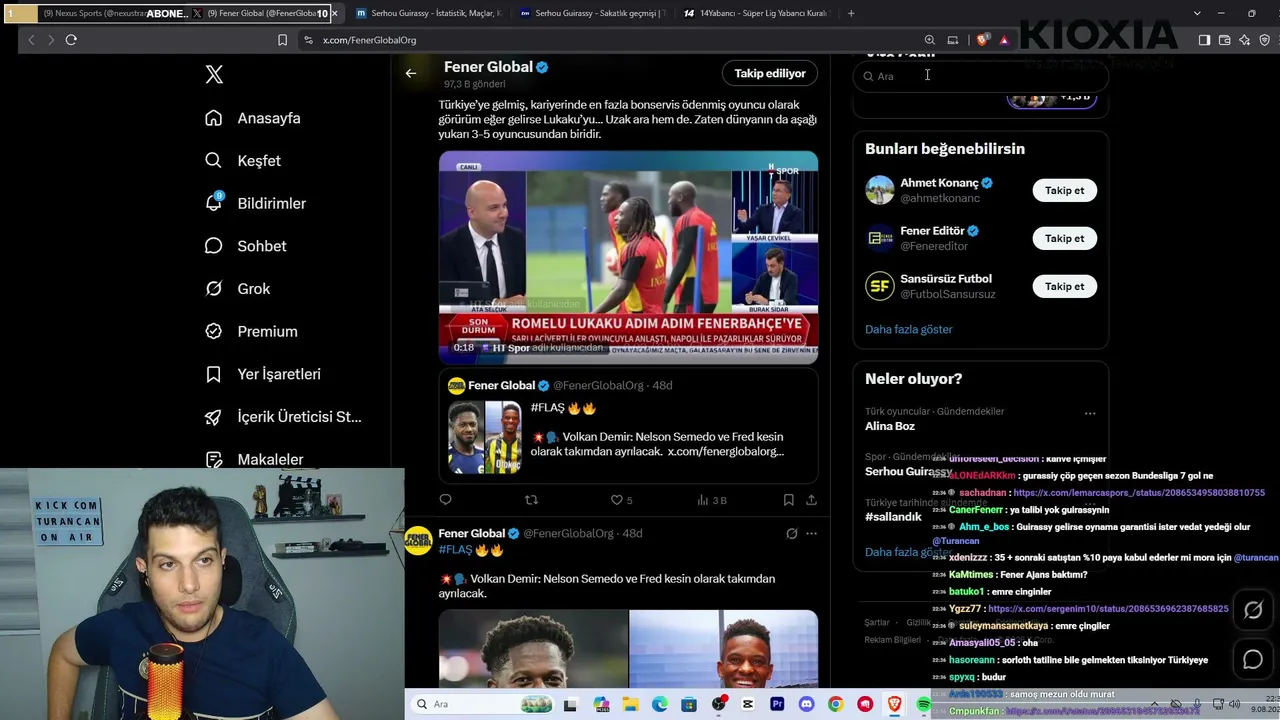Repost the Lukaku video tweet
Image resolution: width=1280 pixels, height=720 pixels.
tap(531, 500)
